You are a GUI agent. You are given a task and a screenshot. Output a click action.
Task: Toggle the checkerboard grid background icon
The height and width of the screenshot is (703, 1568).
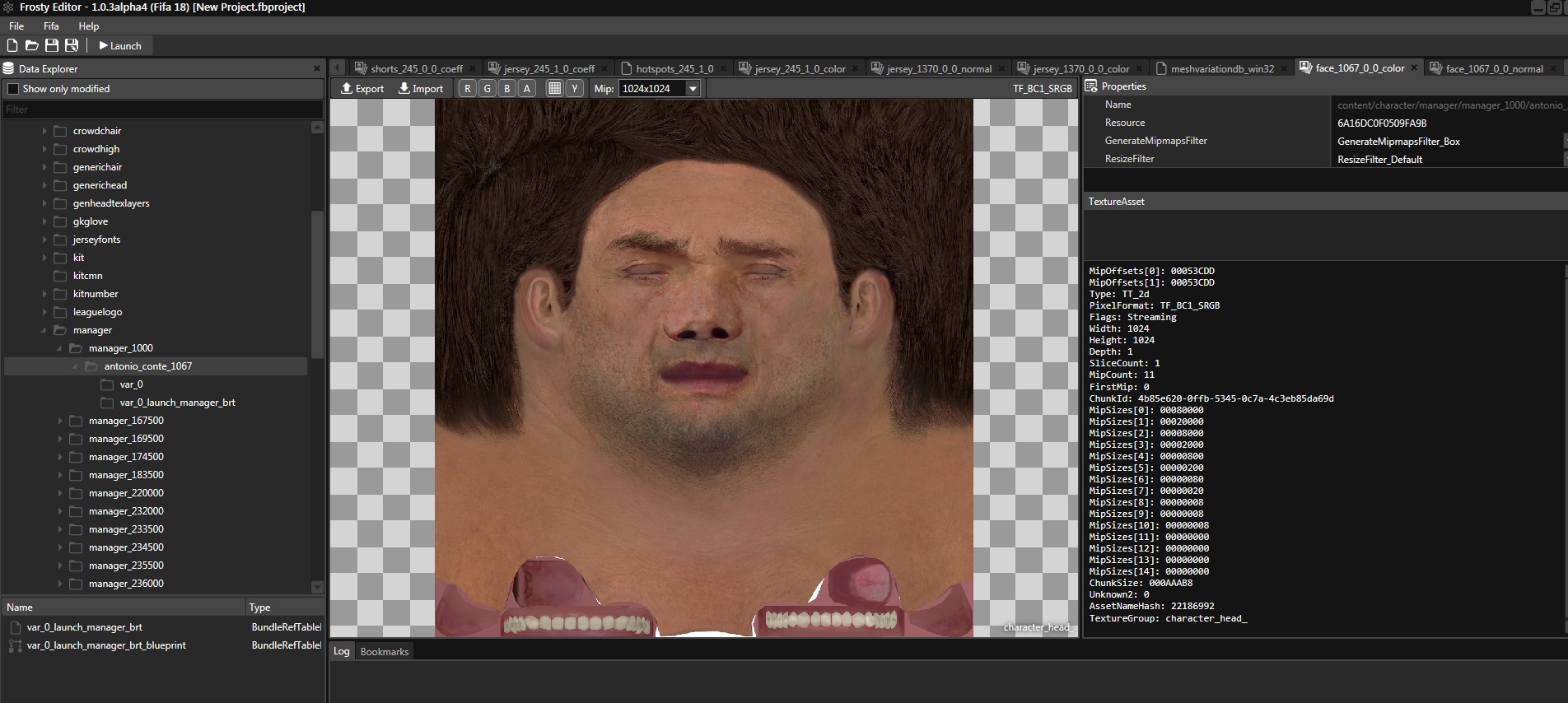(554, 88)
